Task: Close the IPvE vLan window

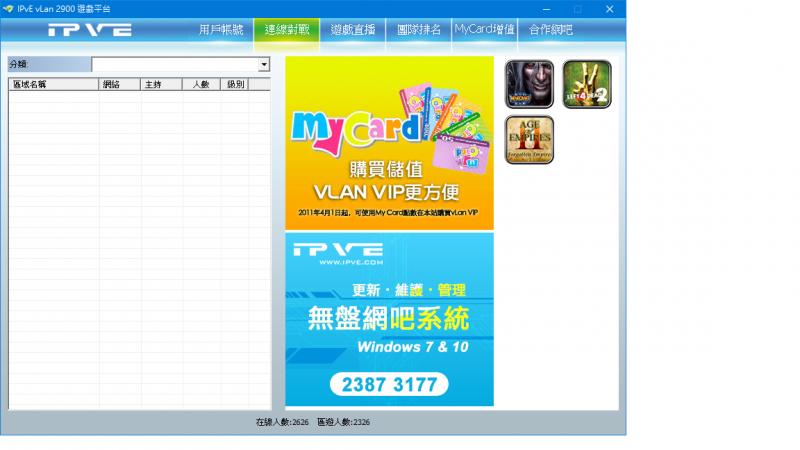Action: [x=610, y=9]
